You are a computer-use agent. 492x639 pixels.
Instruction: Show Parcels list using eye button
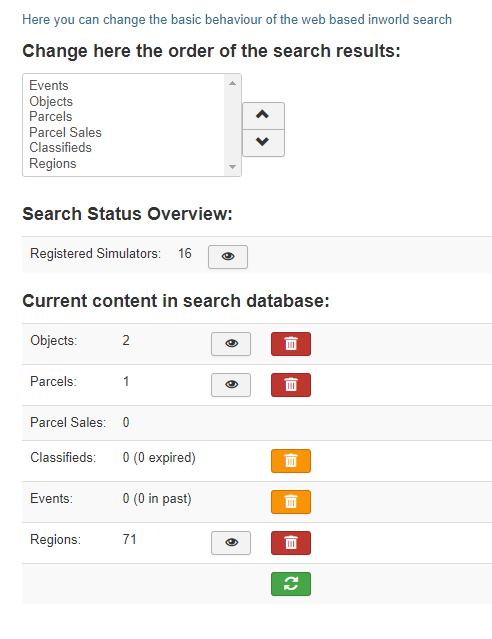click(x=231, y=385)
